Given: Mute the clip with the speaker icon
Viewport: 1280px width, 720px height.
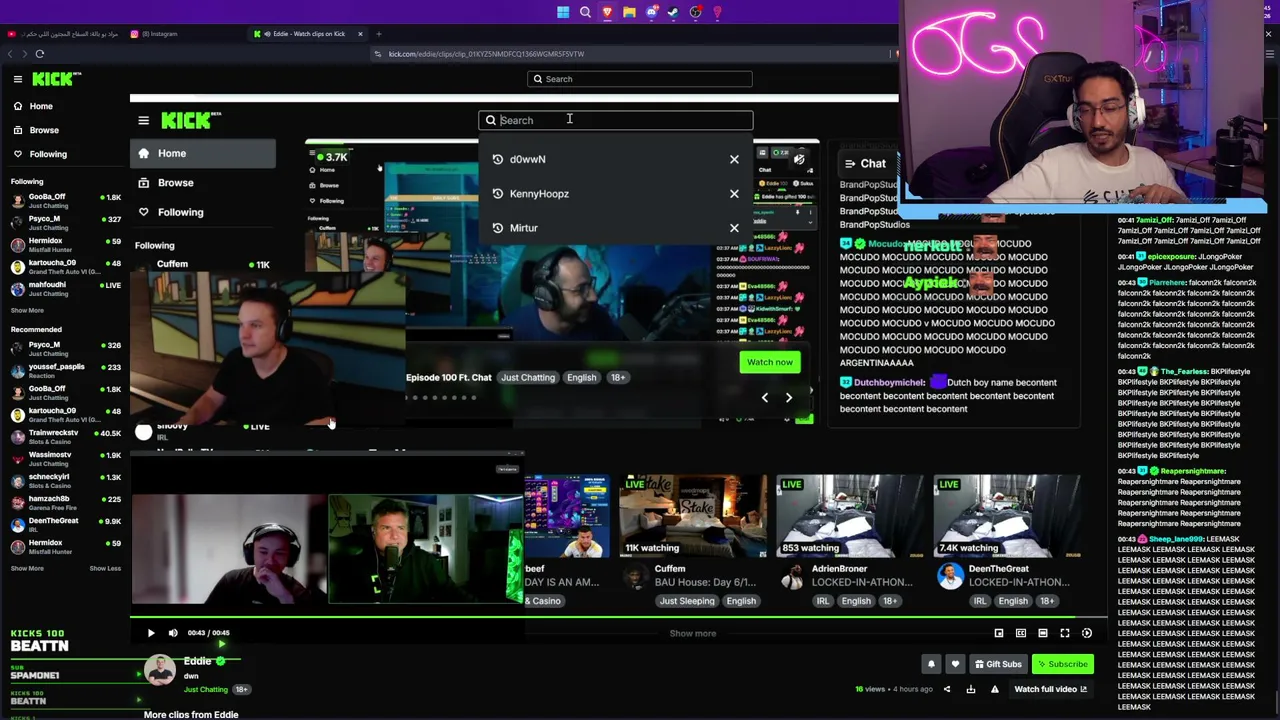Looking at the screenshot, I should click(x=173, y=633).
